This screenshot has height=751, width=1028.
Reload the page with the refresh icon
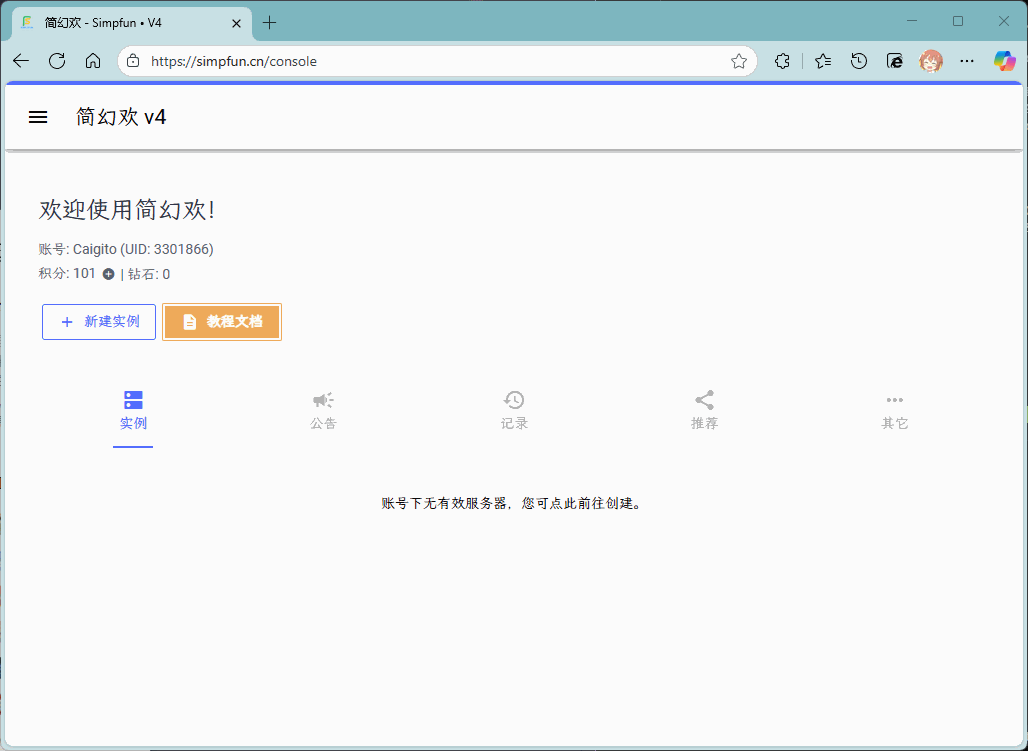[x=57, y=61]
